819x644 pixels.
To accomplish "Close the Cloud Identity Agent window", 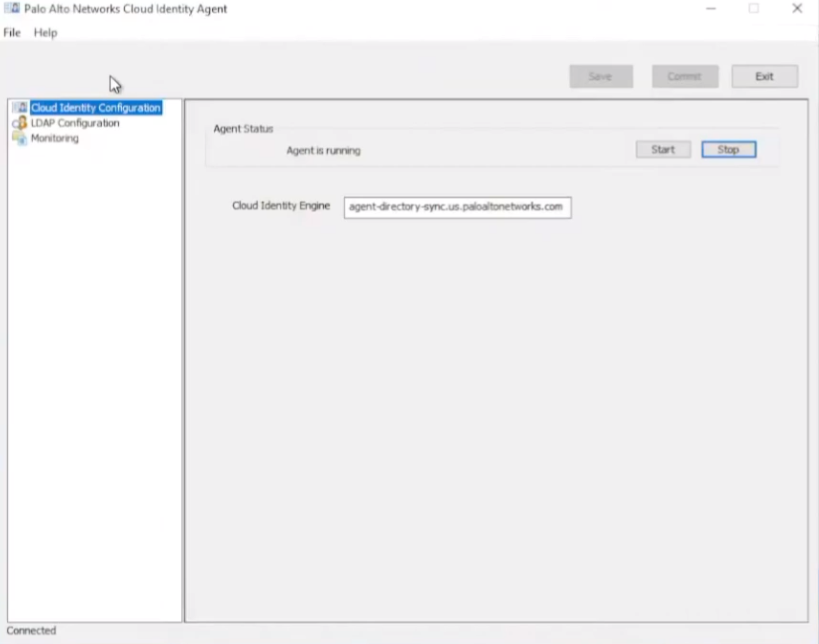I will [797, 8].
